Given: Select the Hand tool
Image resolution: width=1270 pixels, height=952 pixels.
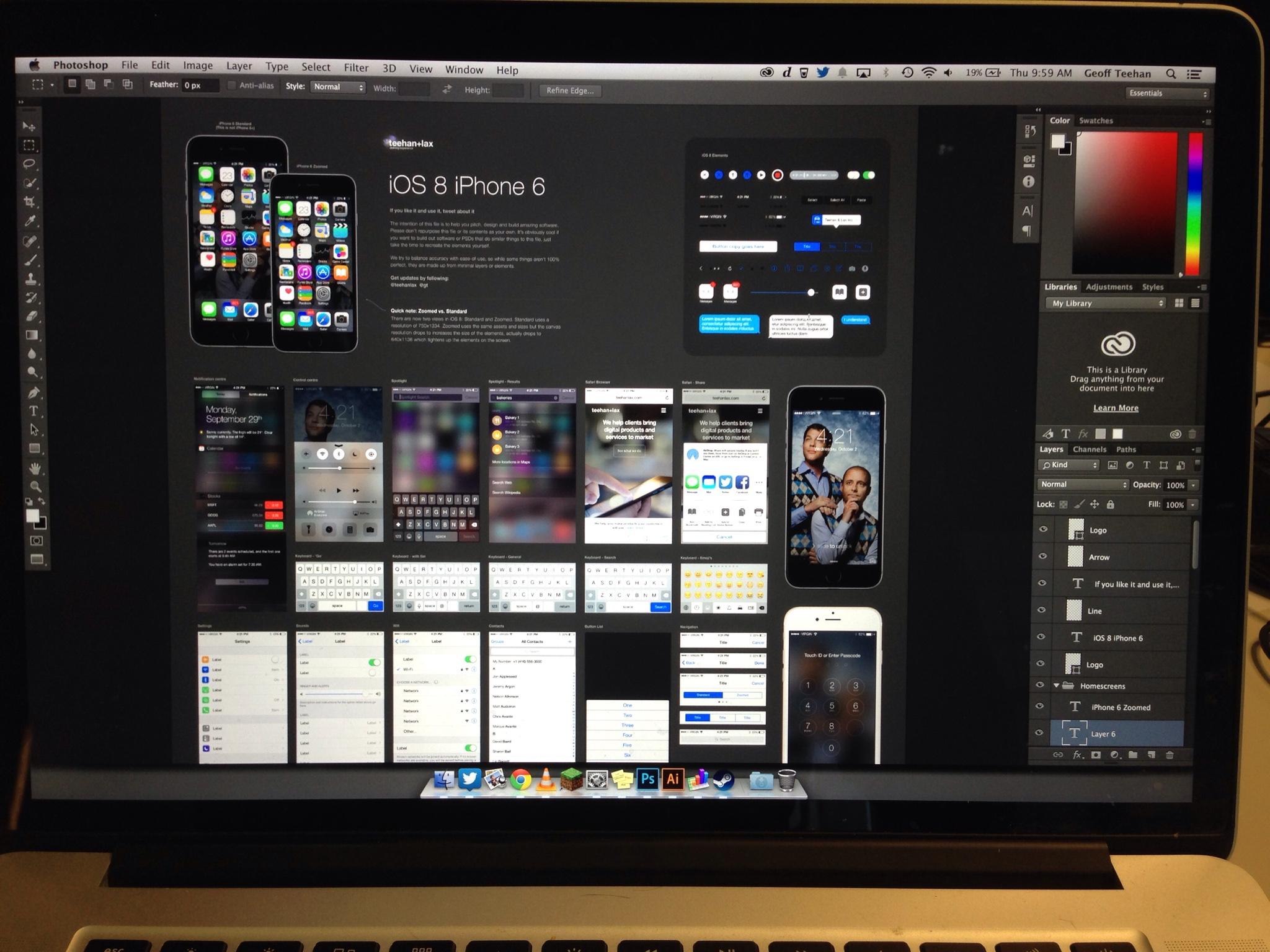Looking at the screenshot, I should pyautogui.click(x=35, y=467).
